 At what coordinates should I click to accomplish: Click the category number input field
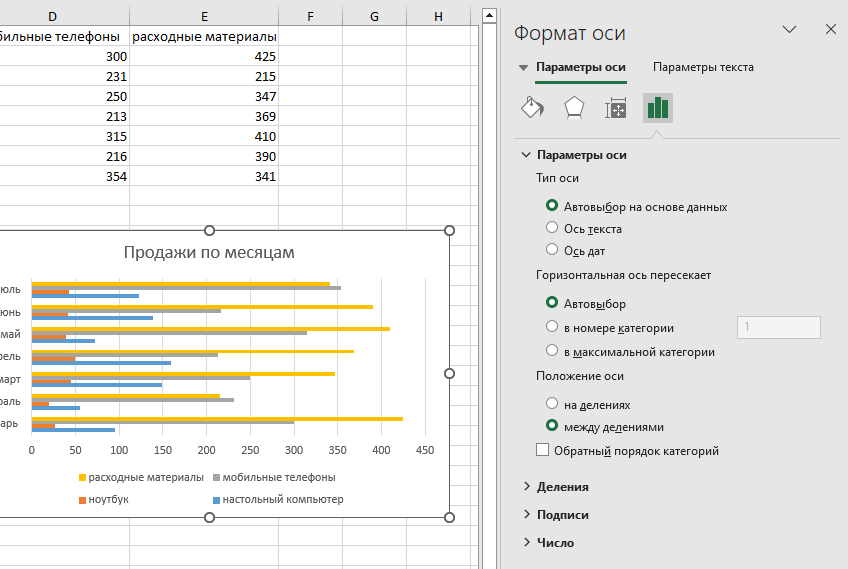777,328
